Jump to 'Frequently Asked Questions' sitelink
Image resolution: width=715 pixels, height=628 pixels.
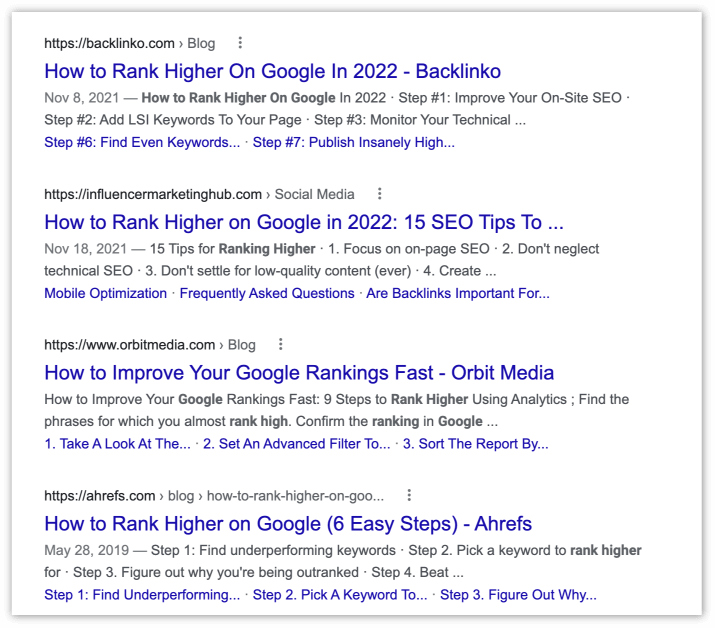pyautogui.click(x=267, y=293)
